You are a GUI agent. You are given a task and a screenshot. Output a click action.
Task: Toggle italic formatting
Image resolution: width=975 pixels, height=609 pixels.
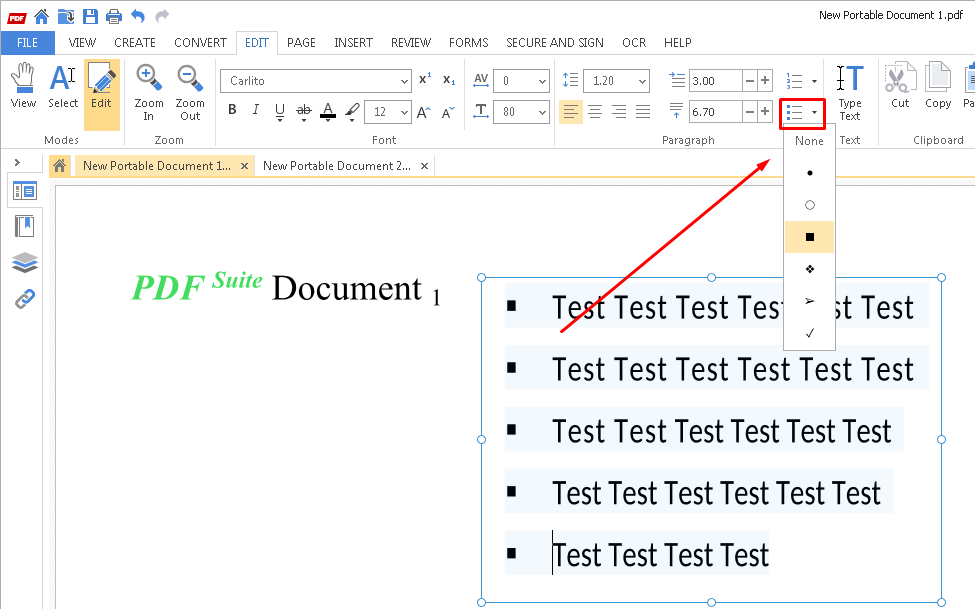pyautogui.click(x=256, y=110)
